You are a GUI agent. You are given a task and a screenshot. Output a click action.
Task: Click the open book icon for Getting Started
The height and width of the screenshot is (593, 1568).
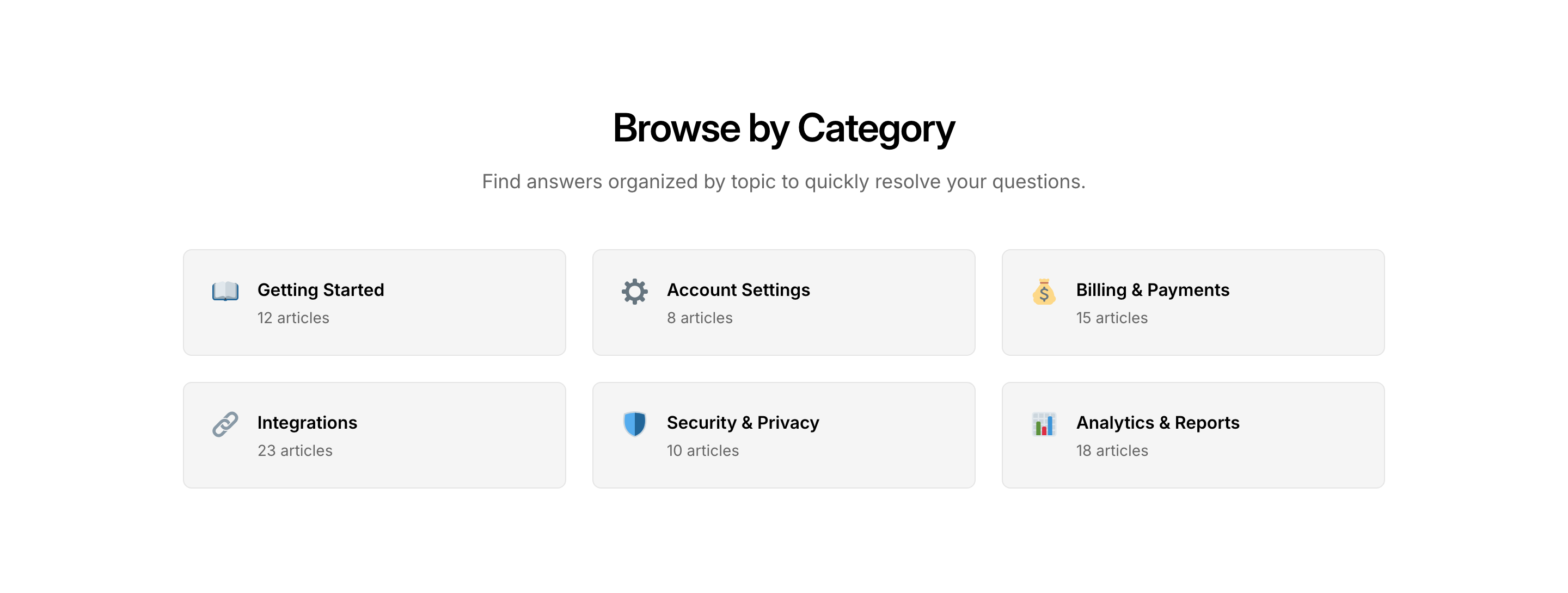(x=225, y=291)
